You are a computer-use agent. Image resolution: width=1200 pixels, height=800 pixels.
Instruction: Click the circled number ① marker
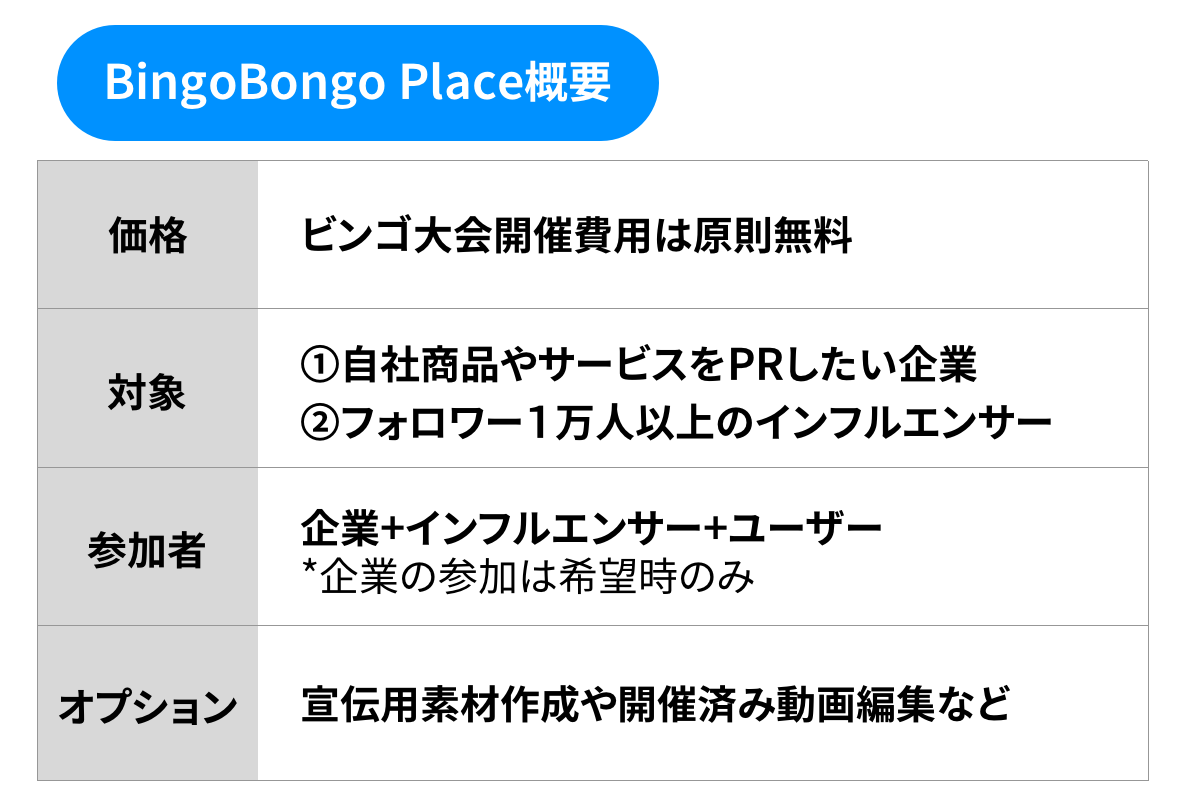tap(320, 366)
